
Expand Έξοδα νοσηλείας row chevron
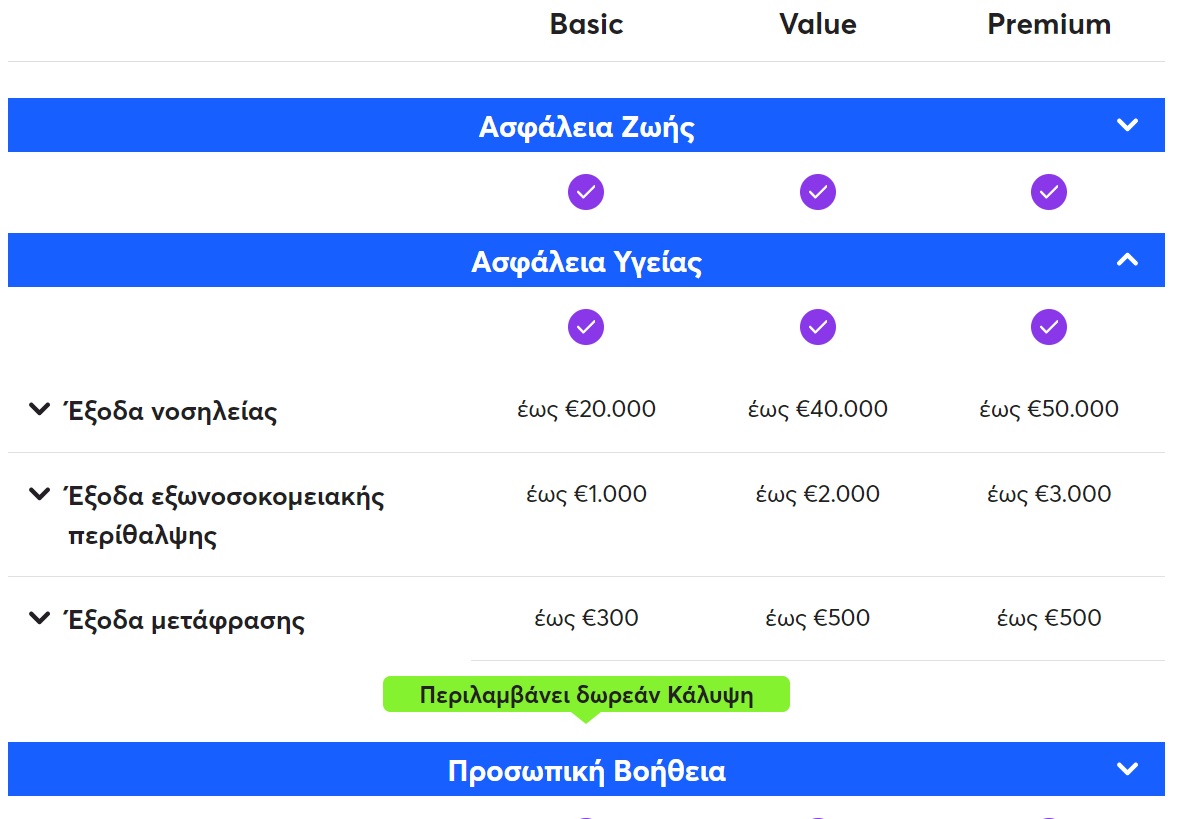click(x=39, y=410)
